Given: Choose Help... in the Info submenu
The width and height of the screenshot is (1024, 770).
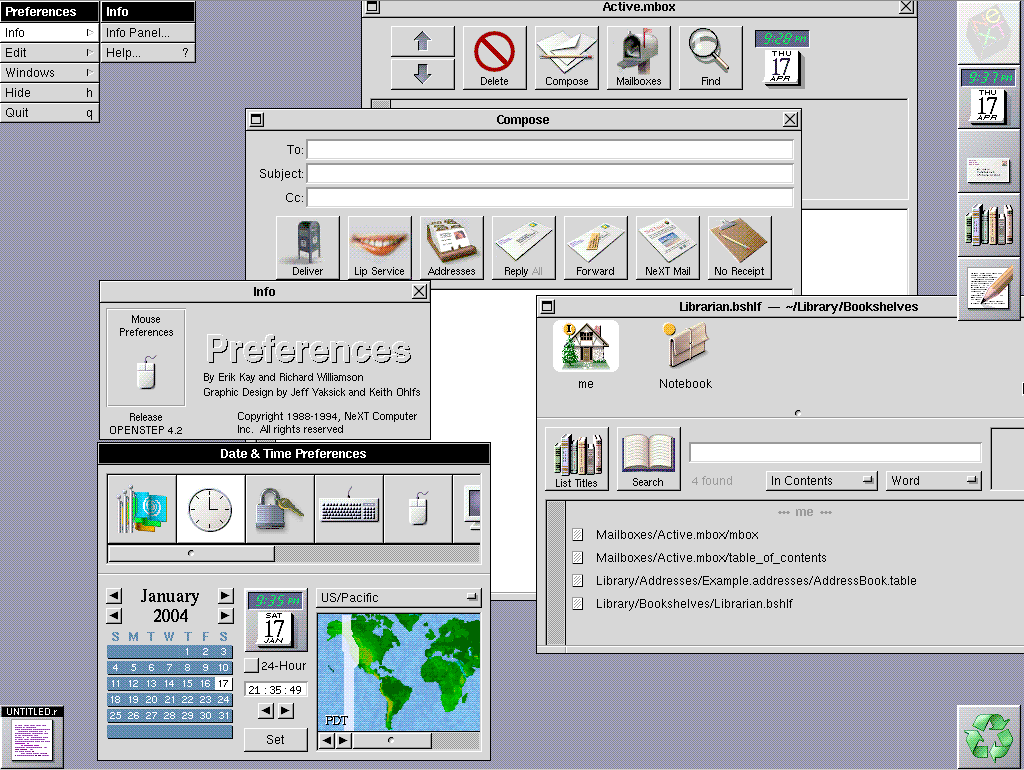Looking at the screenshot, I should 148,53.
